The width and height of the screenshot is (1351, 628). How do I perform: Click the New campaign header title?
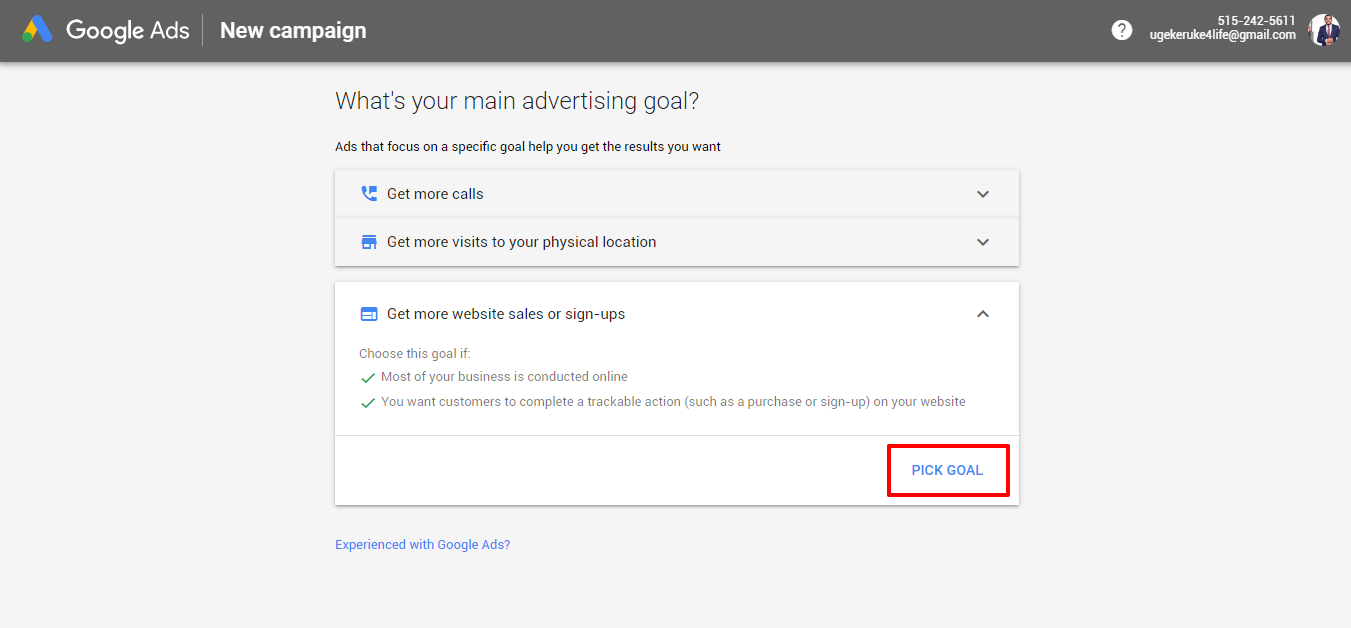(293, 30)
